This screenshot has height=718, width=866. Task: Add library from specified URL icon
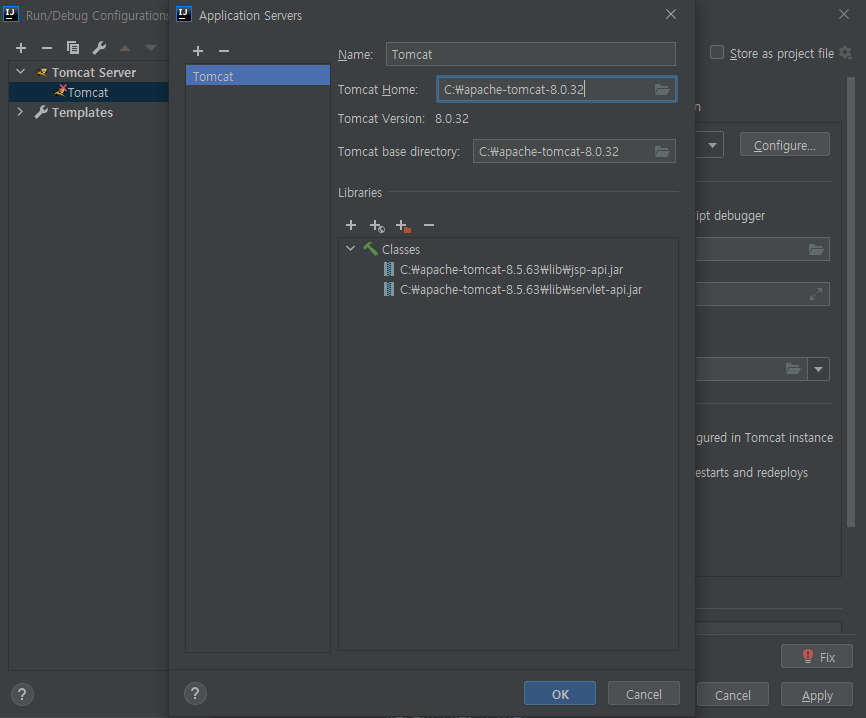(377, 226)
